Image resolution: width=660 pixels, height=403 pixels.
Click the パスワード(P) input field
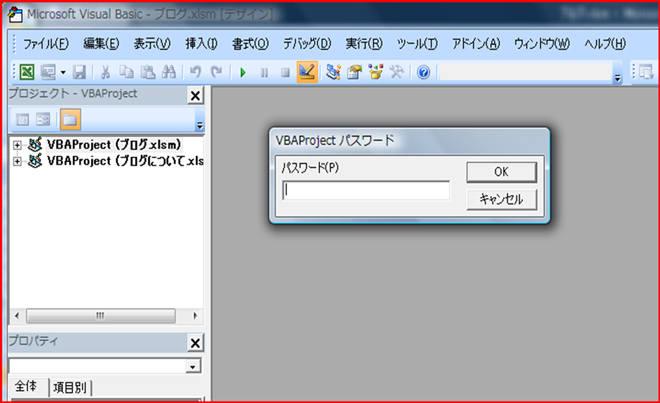(x=366, y=190)
